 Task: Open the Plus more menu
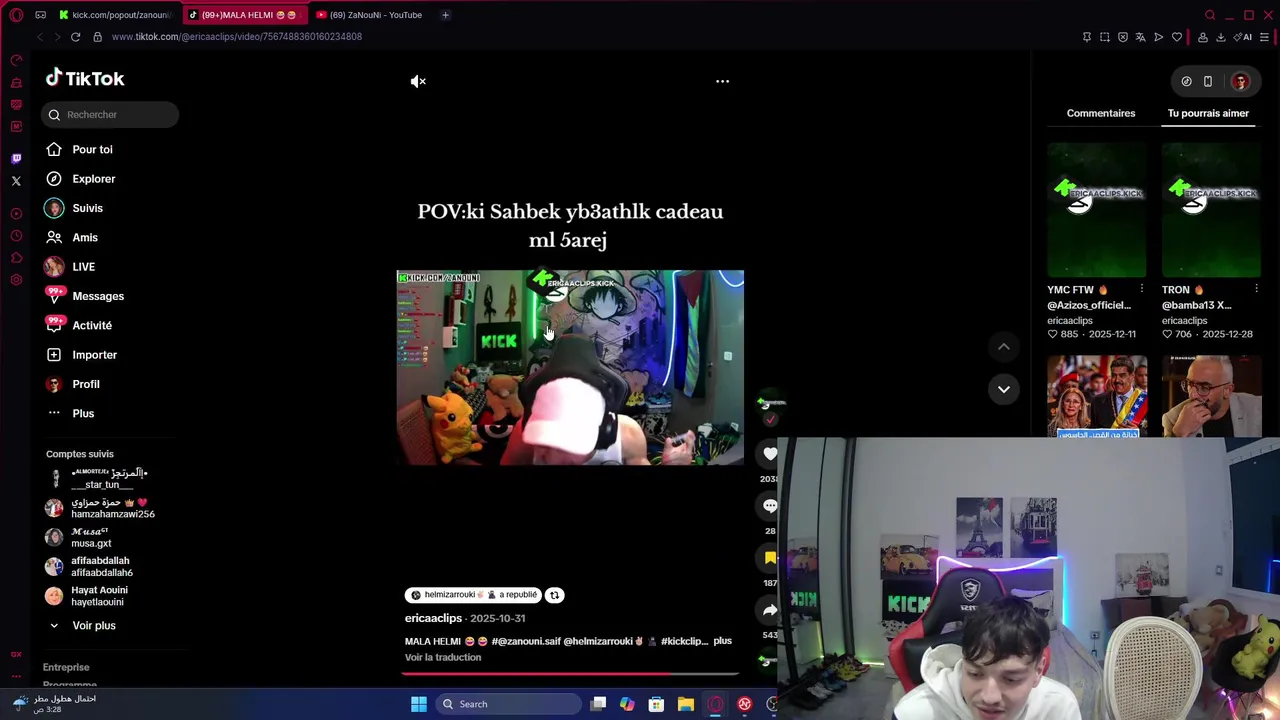82,414
